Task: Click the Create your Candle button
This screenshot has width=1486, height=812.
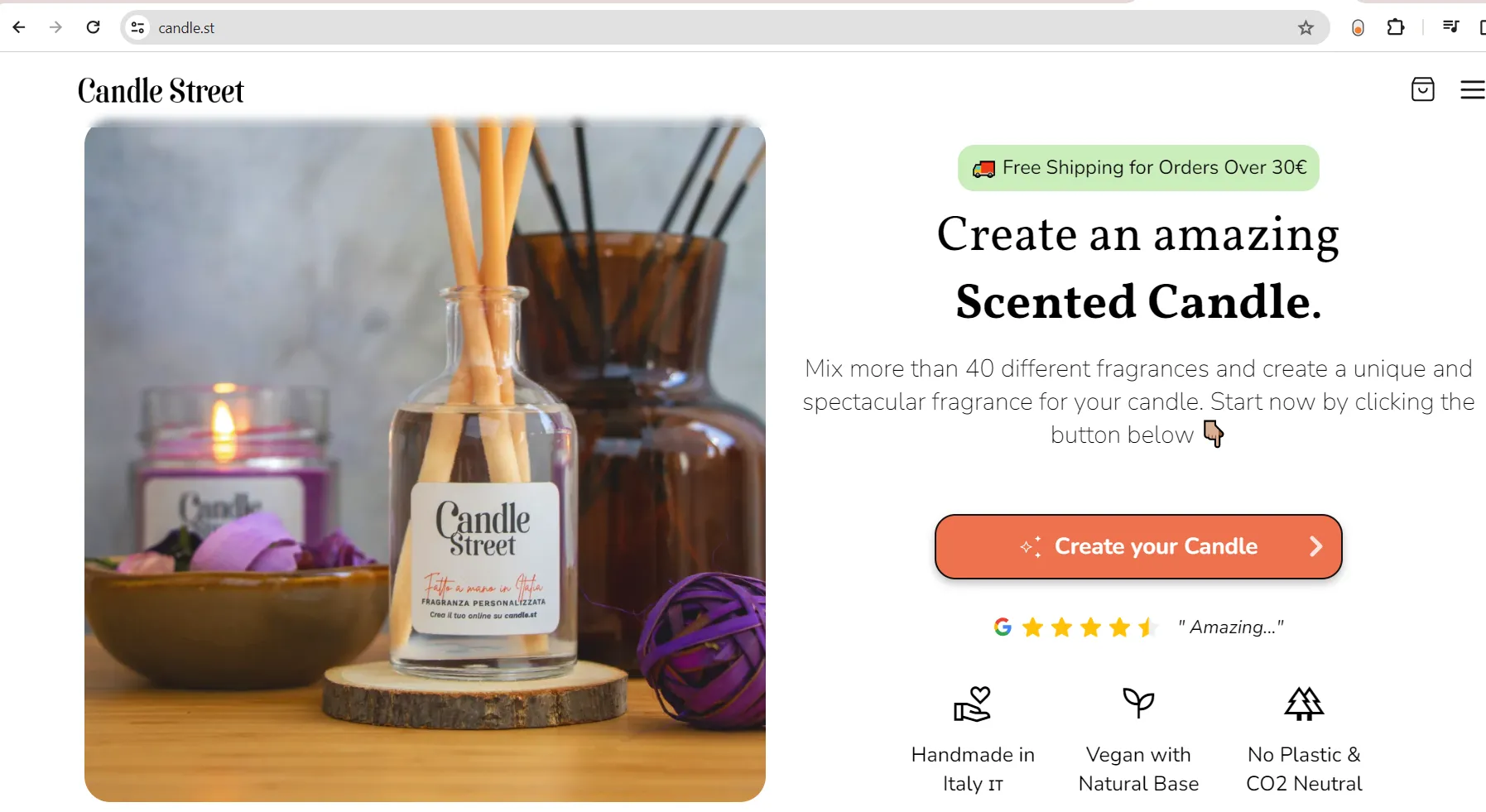Action: (1137, 546)
